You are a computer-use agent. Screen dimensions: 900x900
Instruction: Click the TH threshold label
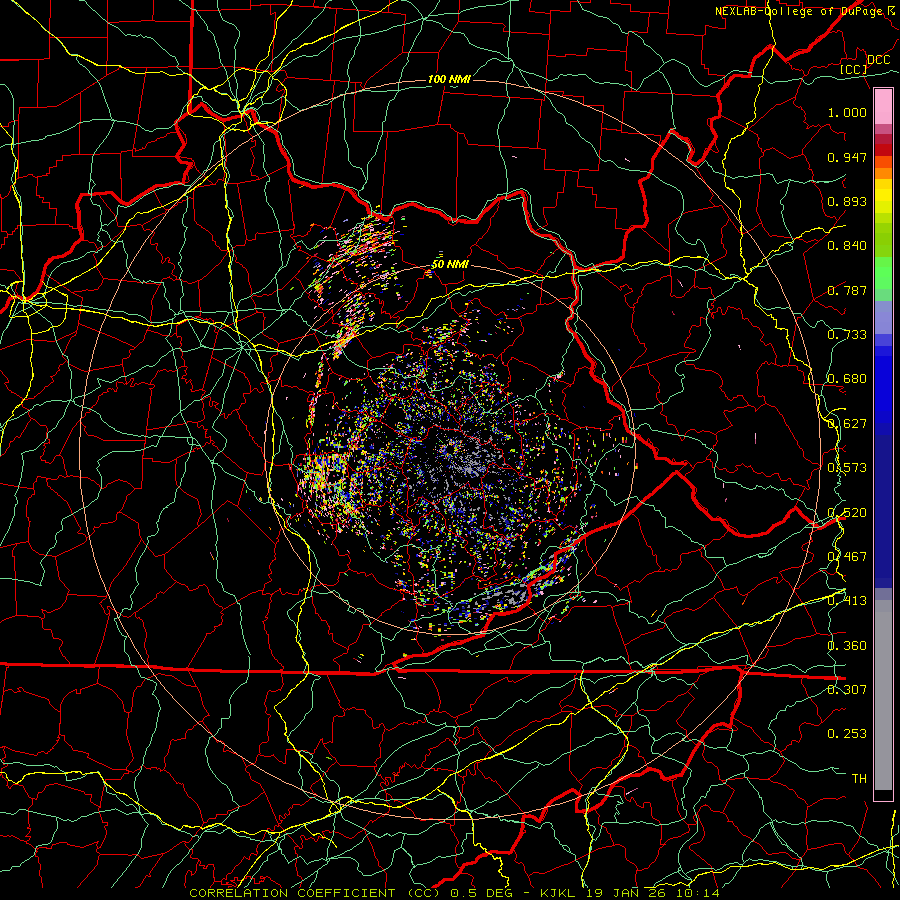[859, 779]
